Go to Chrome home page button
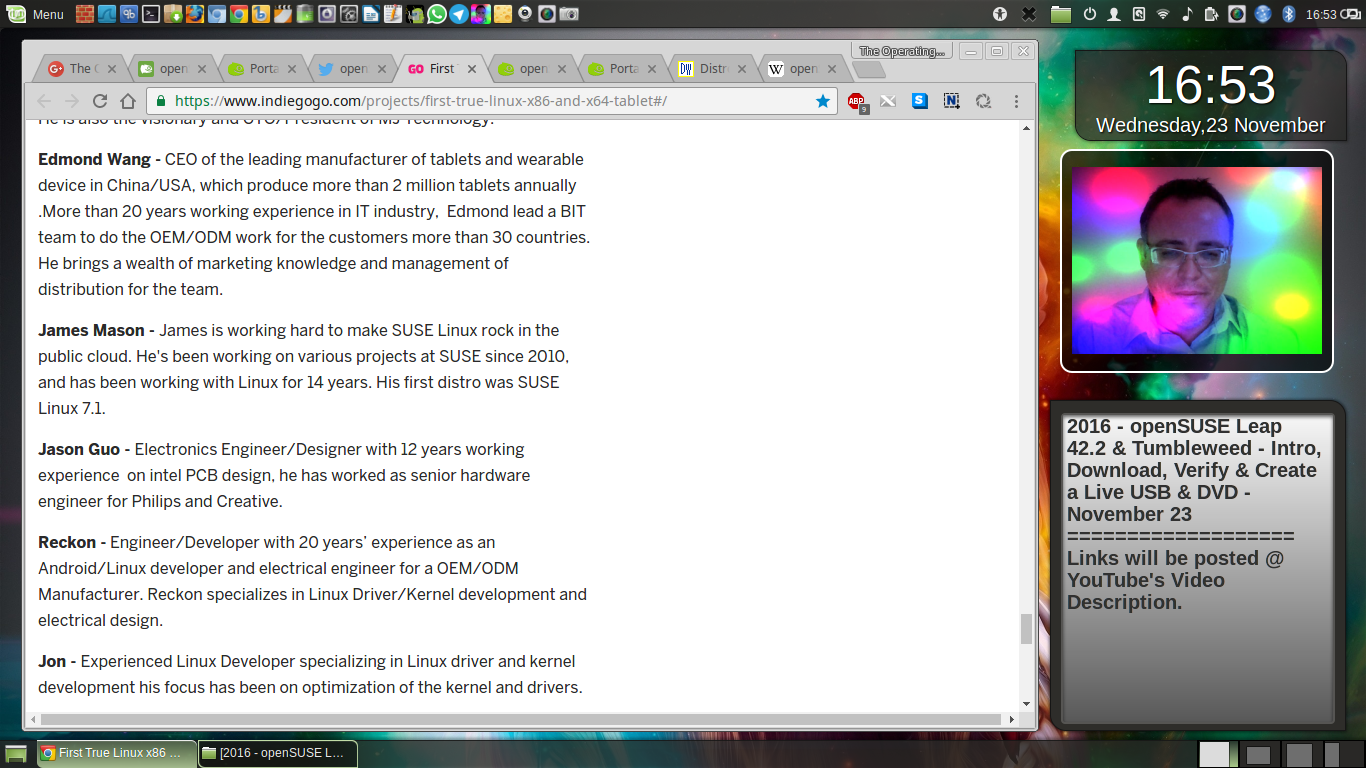The height and width of the screenshot is (768, 1366). click(128, 101)
